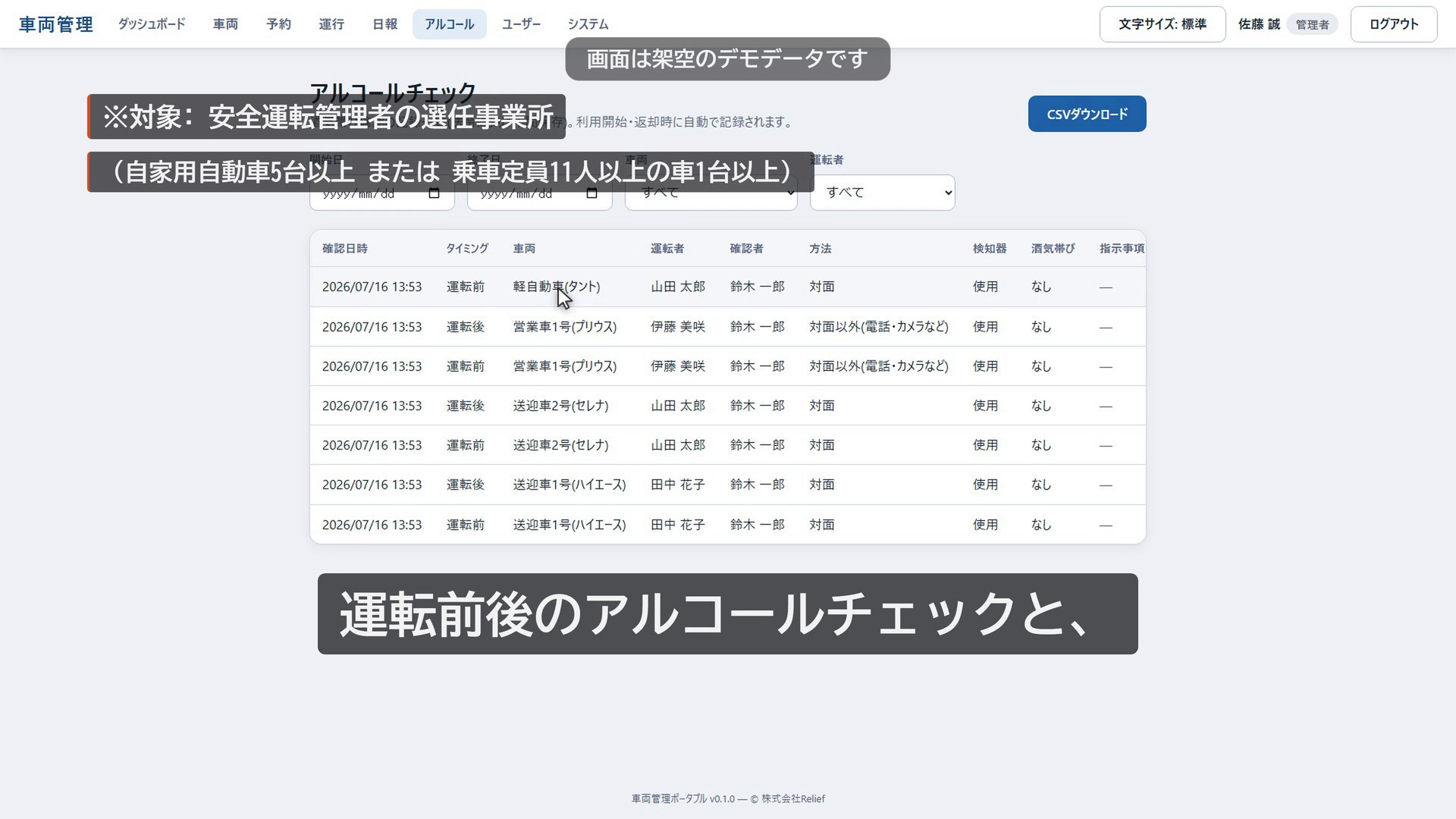Download records with CSVダウンロード button
The height and width of the screenshot is (819, 1456).
click(x=1087, y=114)
